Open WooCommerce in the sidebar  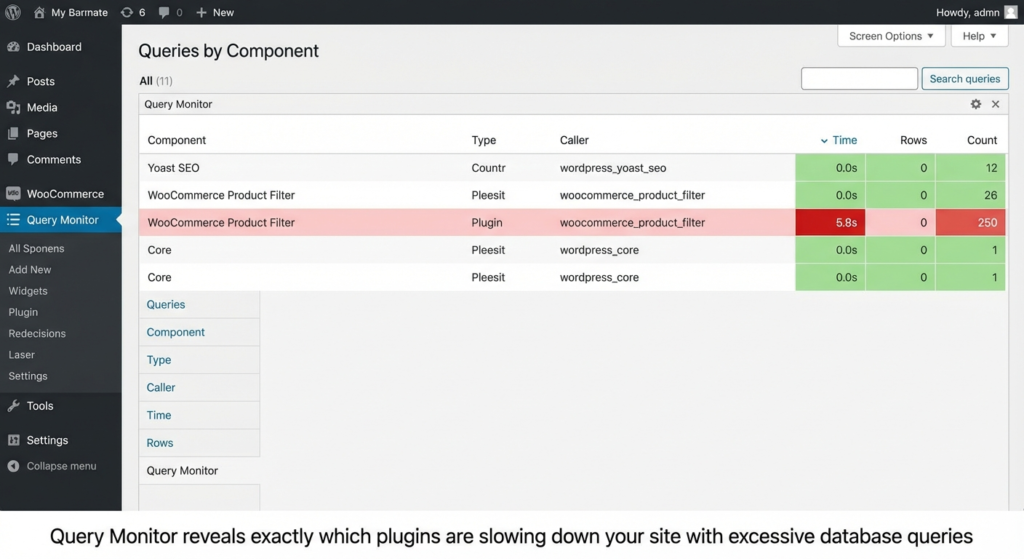pos(65,194)
